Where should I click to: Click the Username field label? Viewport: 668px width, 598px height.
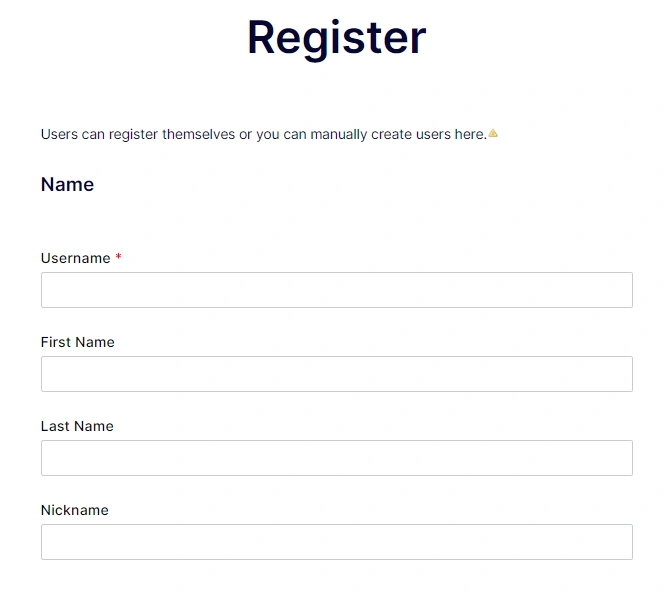pos(75,258)
